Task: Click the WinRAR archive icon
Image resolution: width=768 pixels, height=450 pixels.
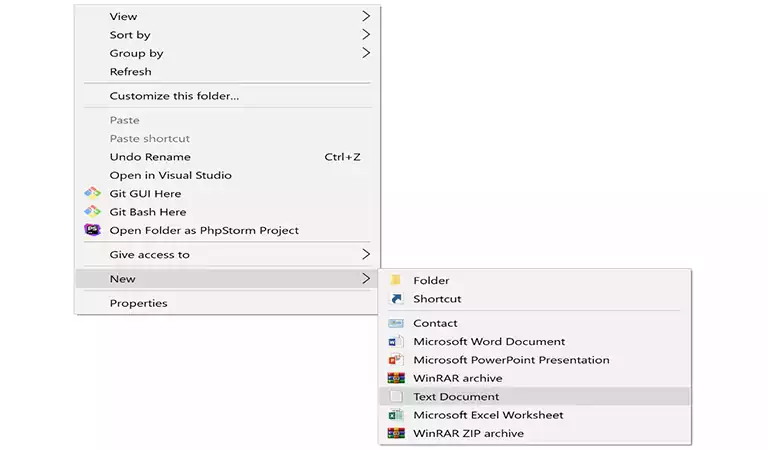Action: (396, 378)
